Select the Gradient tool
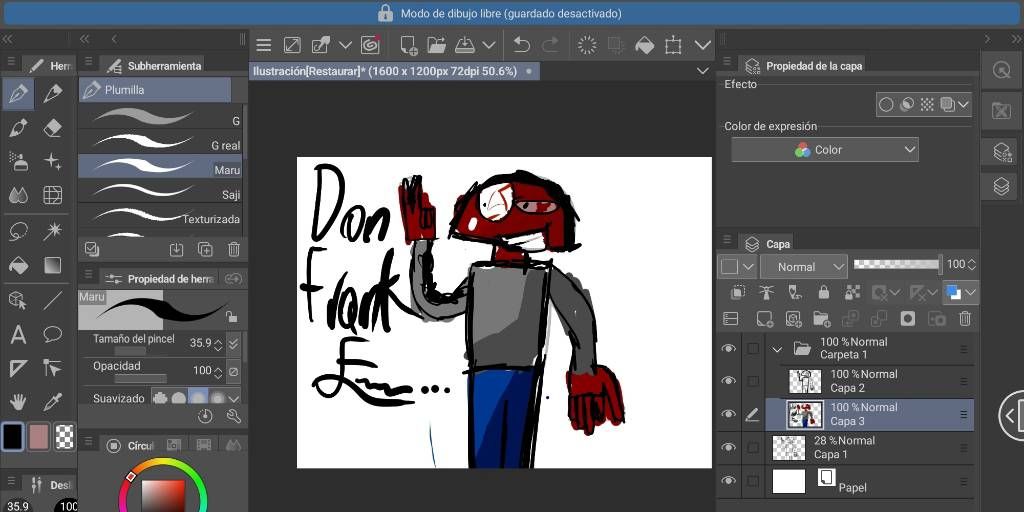 pyautogui.click(x=53, y=264)
